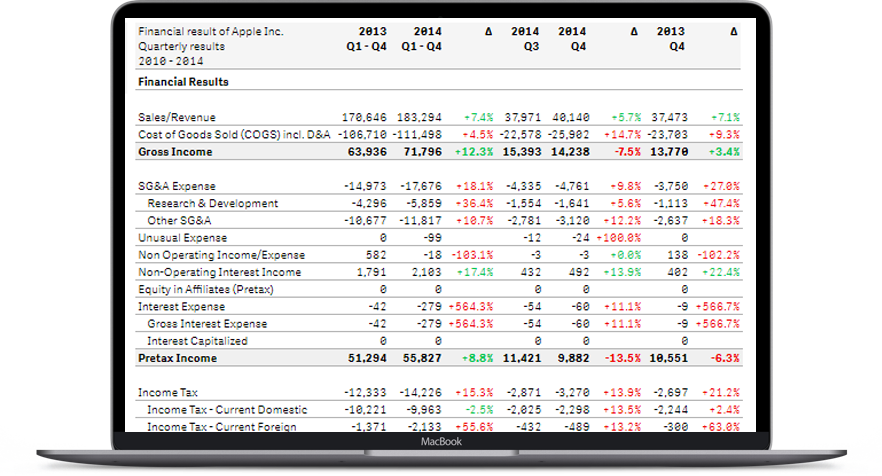The height and width of the screenshot is (476, 882).
Task: Click the -6.3% Pretax Income delta
Action: tap(725, 358)
